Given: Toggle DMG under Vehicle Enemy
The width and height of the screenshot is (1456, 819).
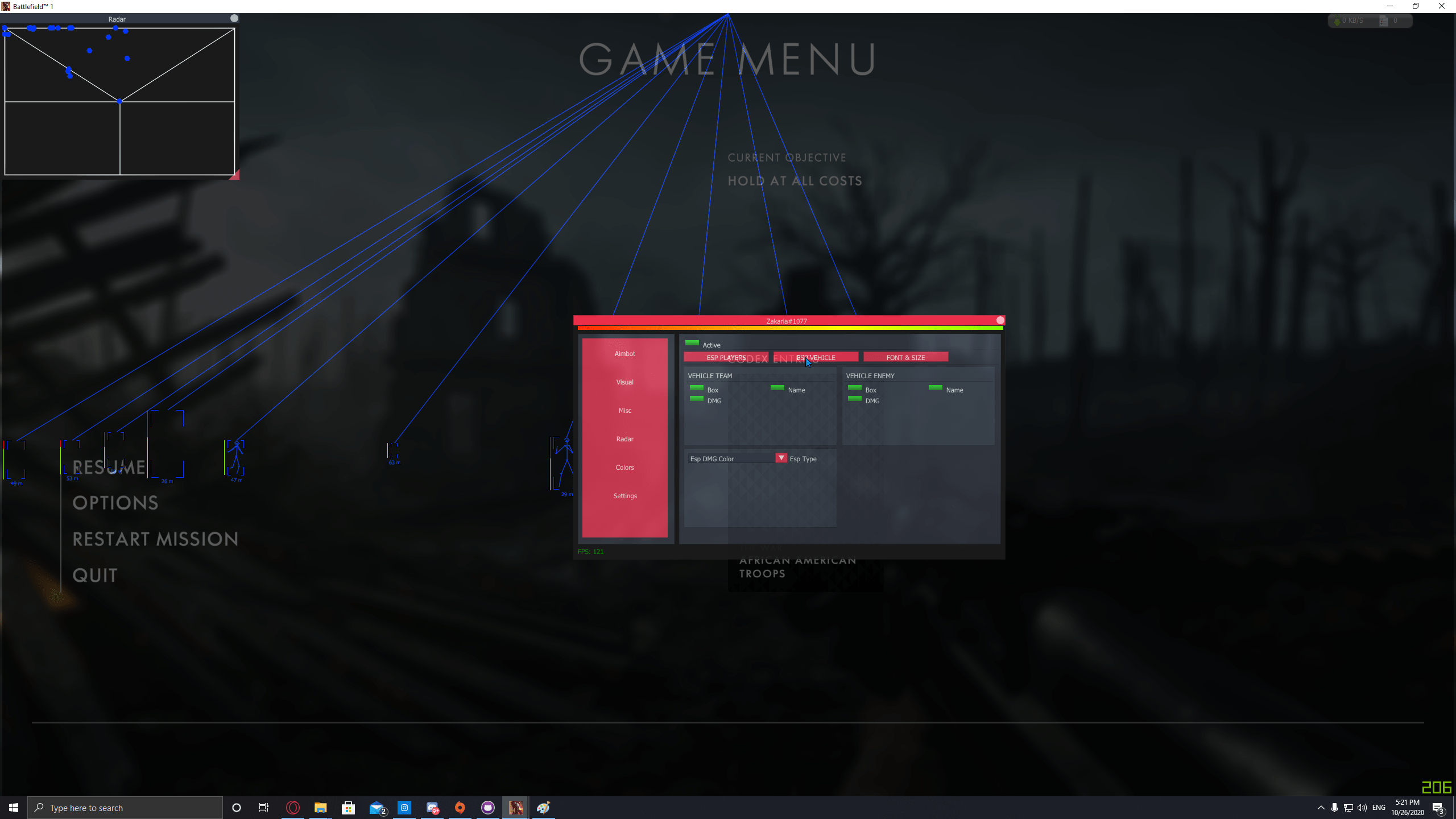Looking at the screenshot, I should 855,399.
